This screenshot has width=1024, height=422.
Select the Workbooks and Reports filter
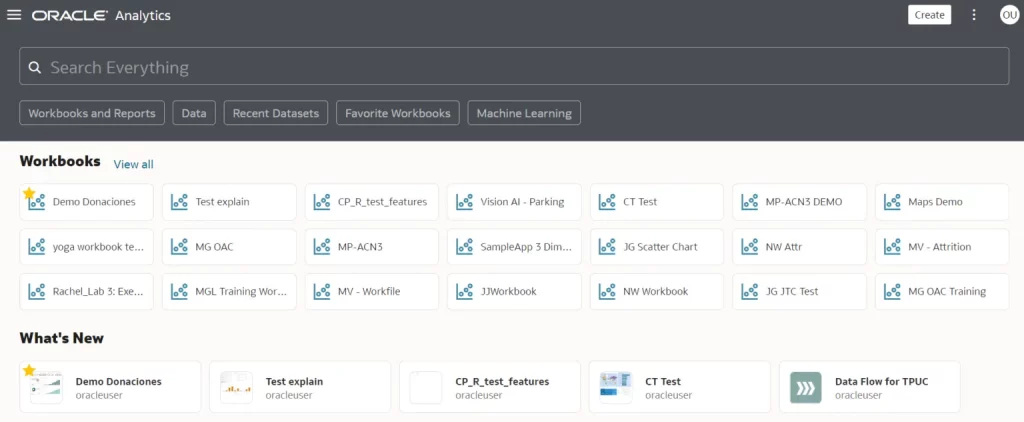(92, 113)
